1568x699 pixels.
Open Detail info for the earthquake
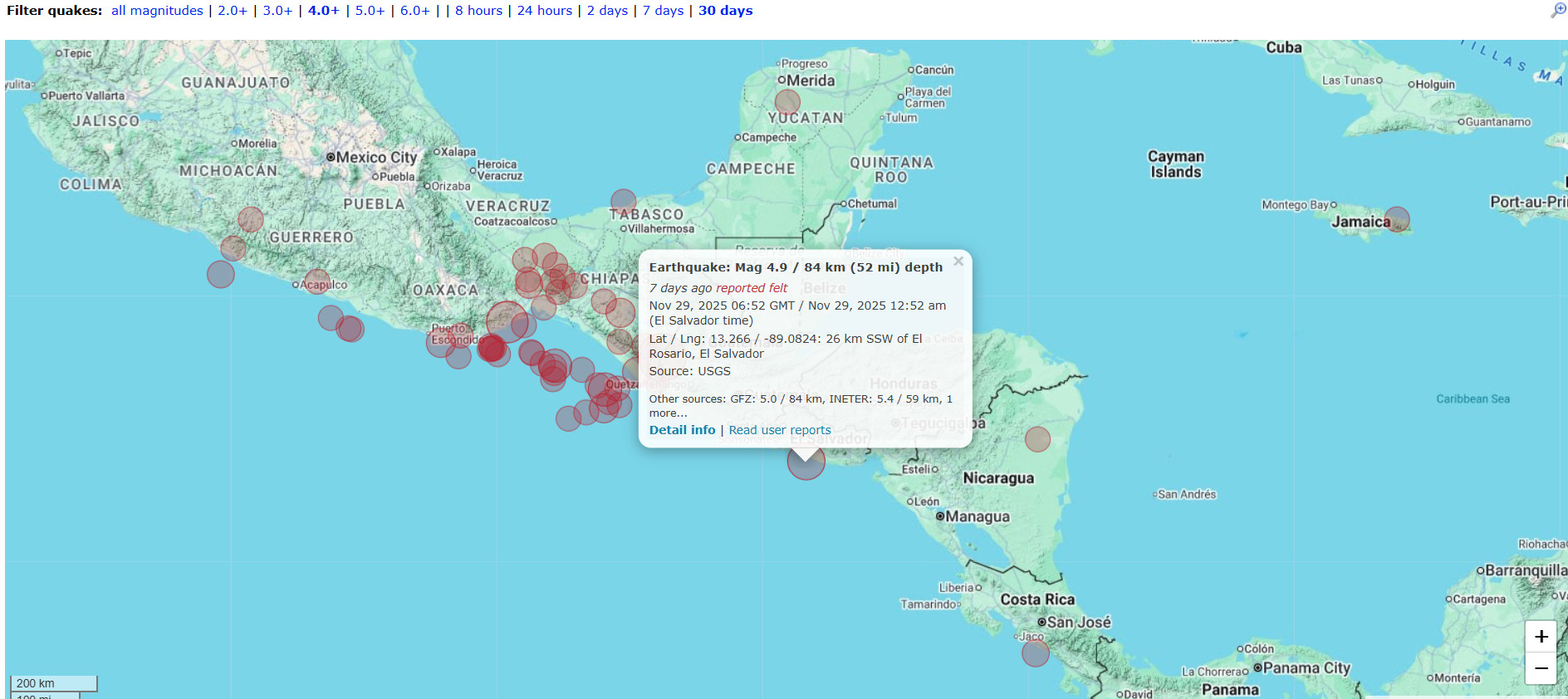[682, 430]
